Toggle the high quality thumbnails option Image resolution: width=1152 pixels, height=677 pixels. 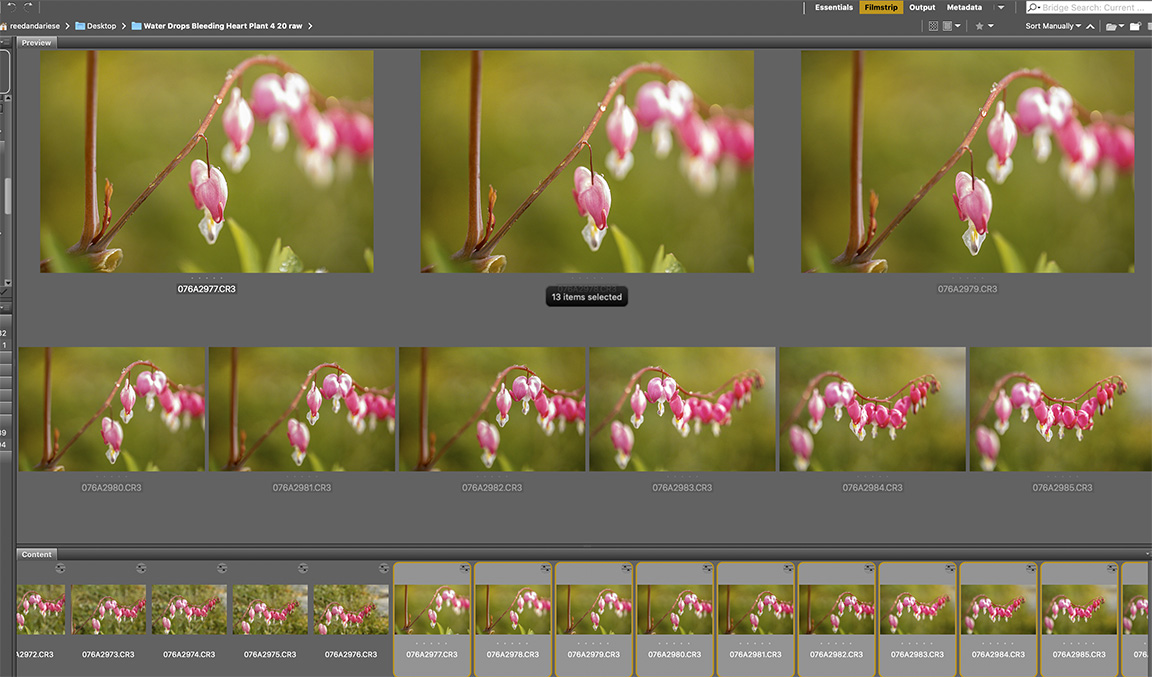coord(946,26)
